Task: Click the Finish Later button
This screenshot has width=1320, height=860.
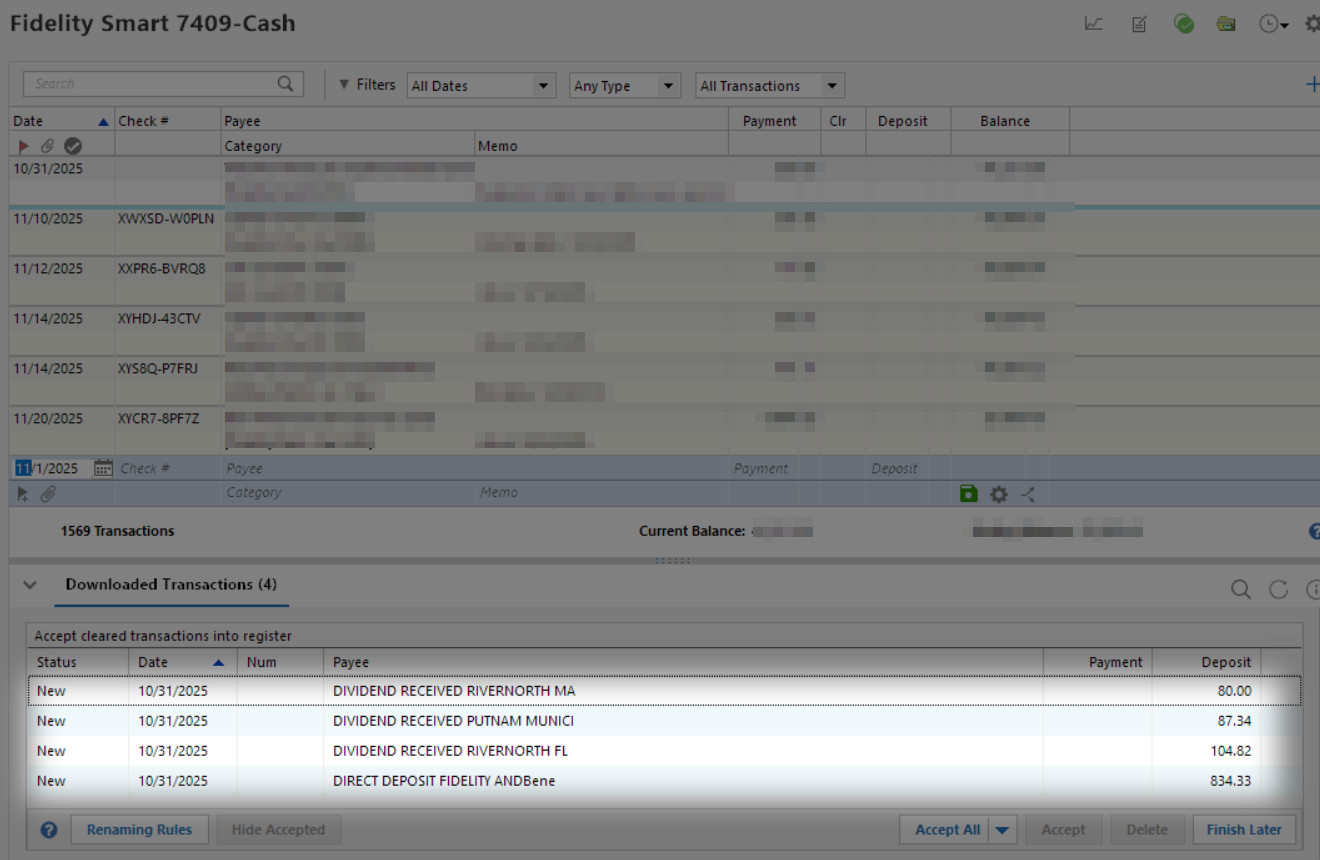Action: 1244,830
